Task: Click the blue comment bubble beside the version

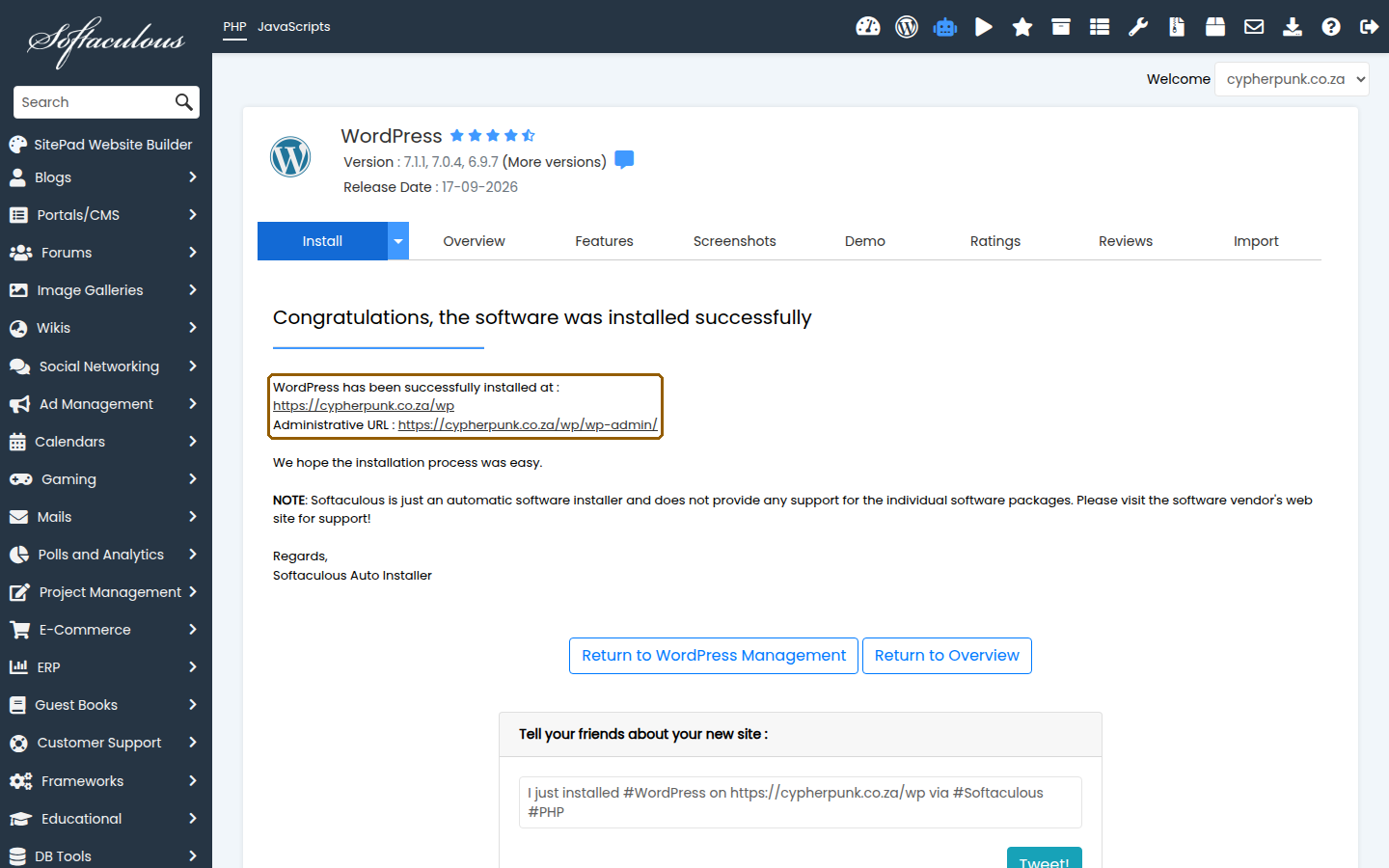Action: (x=624, y=160)
